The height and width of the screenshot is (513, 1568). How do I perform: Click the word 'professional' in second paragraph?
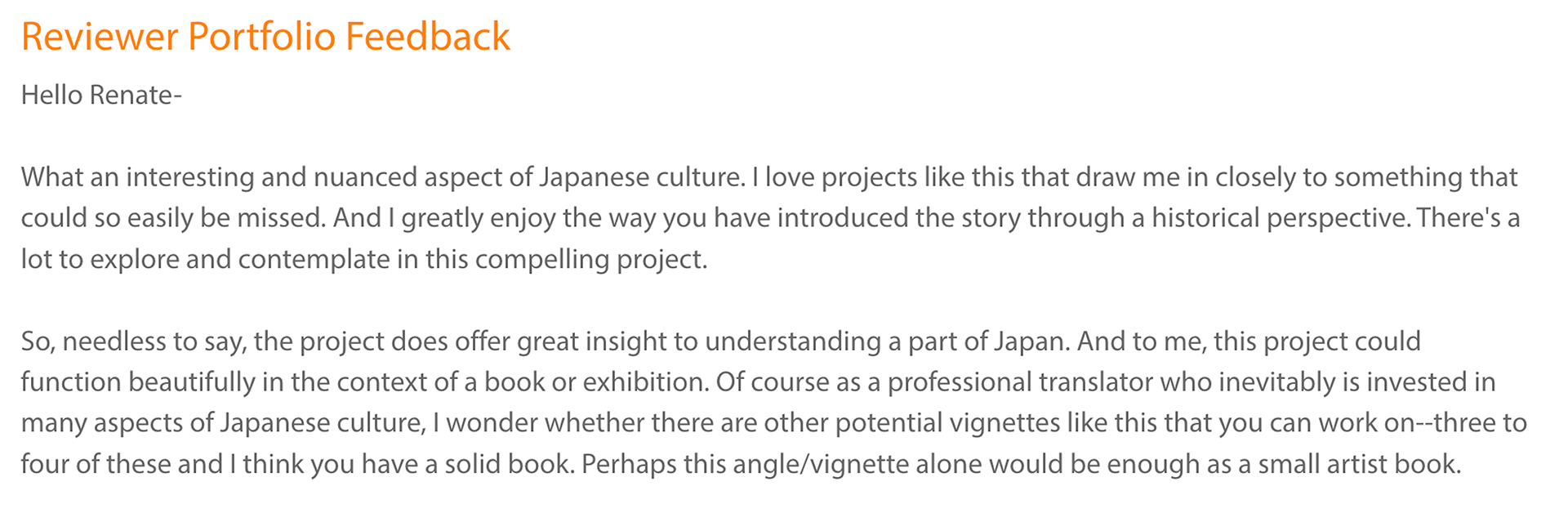pyautogui.click(x=959, y=382)
